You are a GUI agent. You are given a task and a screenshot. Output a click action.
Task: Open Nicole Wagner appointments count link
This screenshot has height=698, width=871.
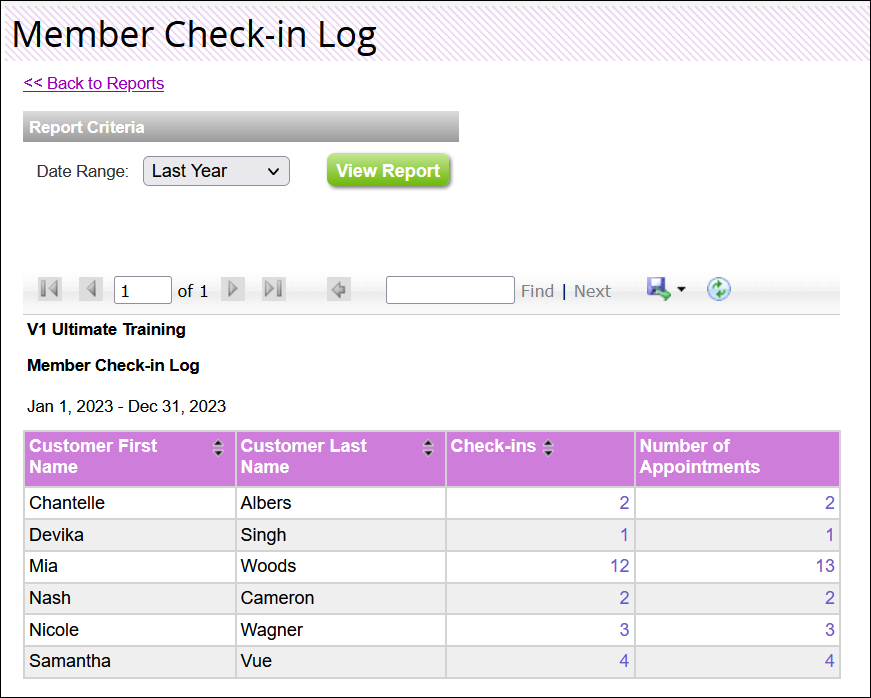point(829,630)
